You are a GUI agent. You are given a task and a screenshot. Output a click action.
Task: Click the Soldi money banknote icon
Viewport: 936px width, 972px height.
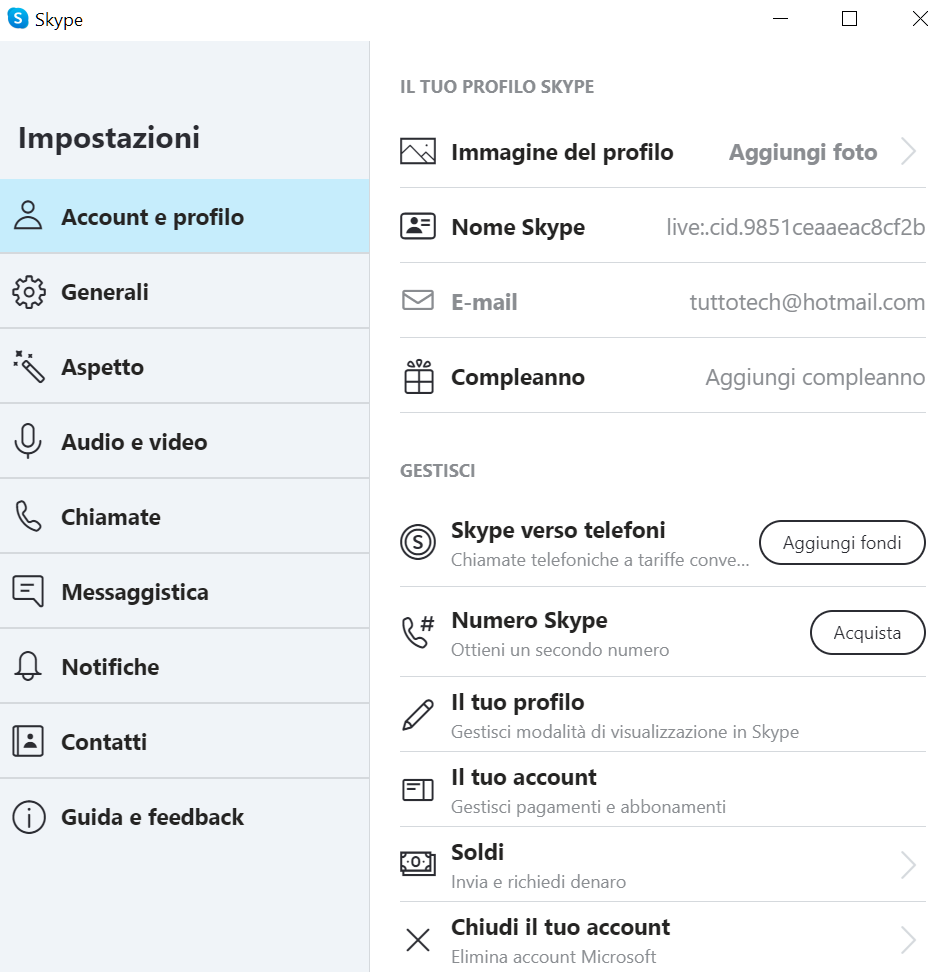coord(418,864)
